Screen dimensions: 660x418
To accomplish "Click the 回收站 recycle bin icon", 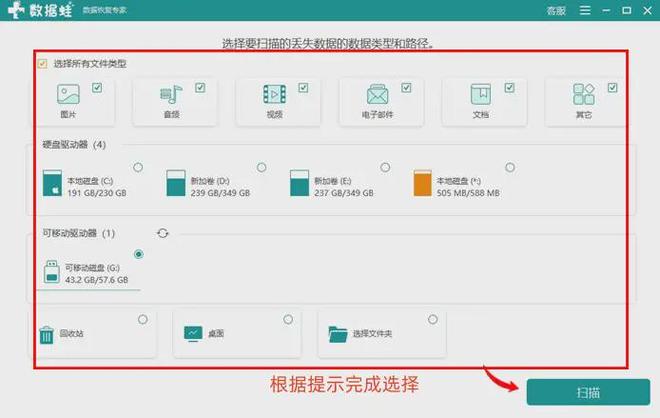I will coord(46,334).
